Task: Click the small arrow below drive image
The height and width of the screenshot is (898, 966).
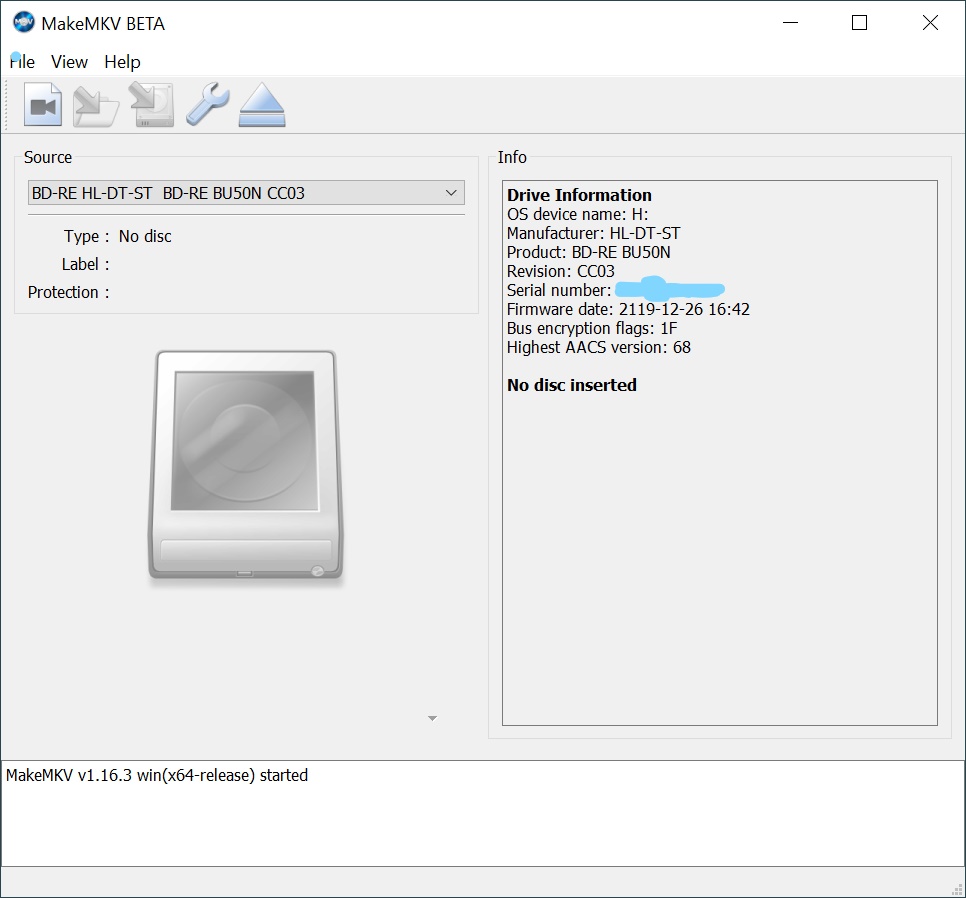Action: 432,718
